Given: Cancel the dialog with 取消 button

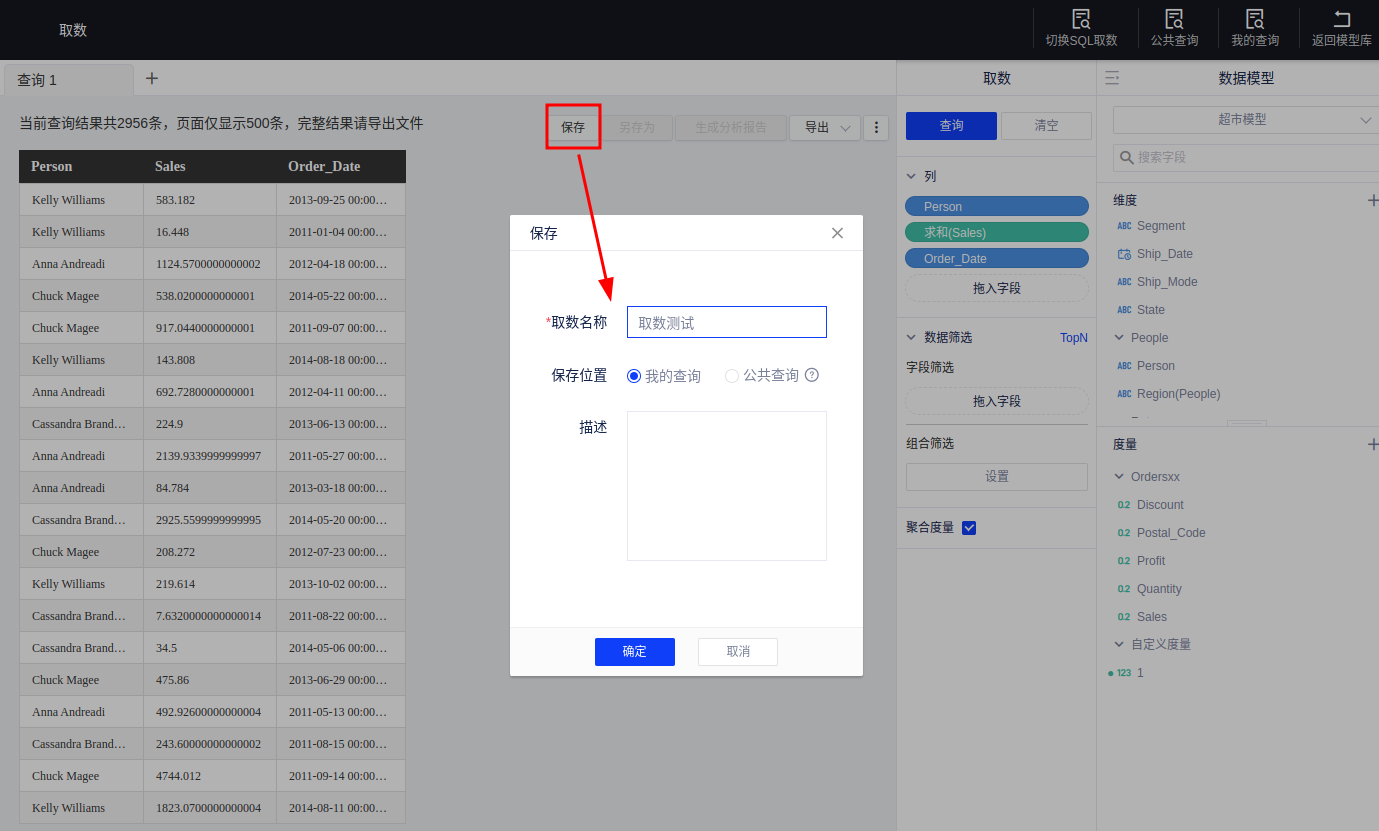Looking at the screenshot, I should coord(737,652).
